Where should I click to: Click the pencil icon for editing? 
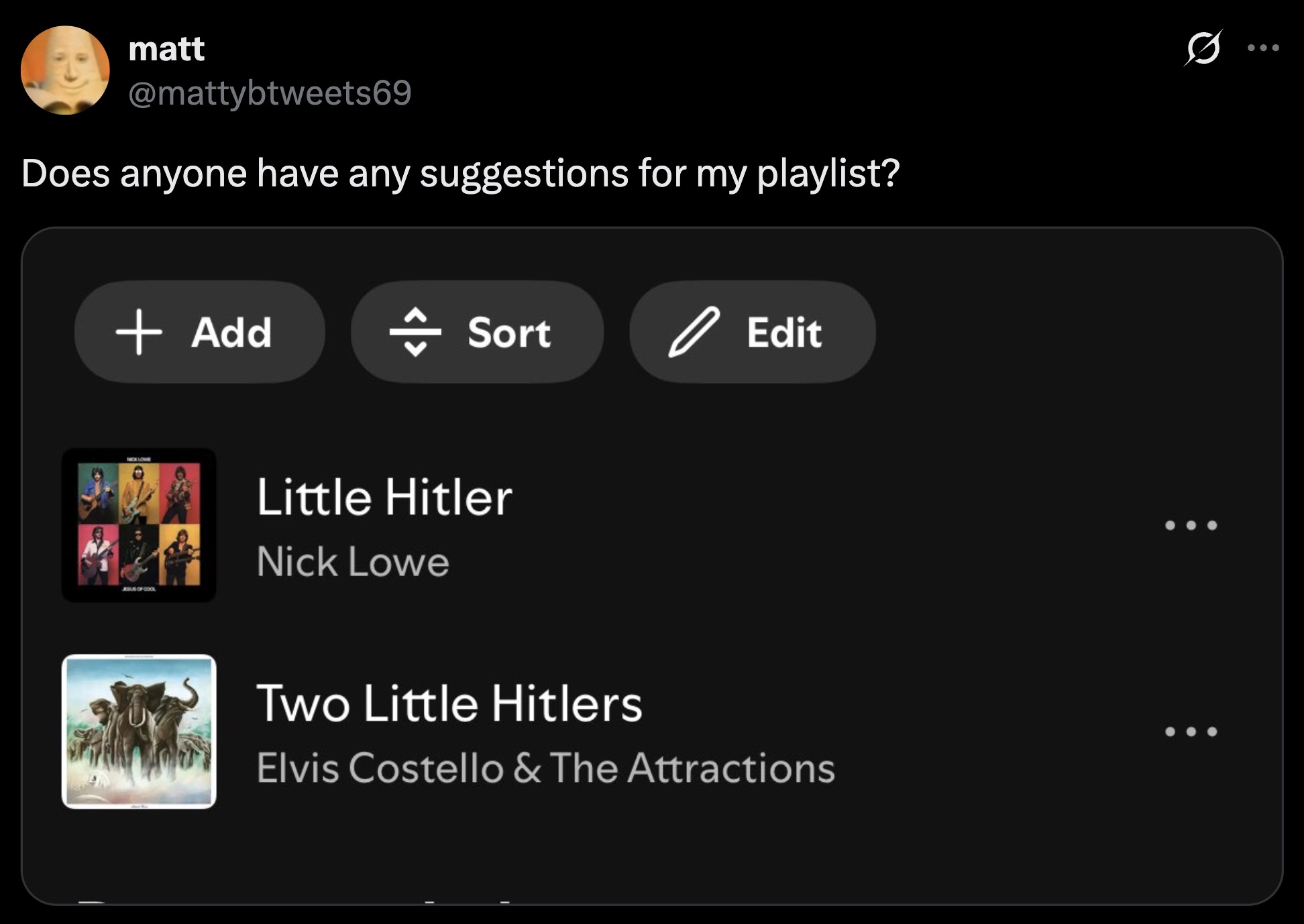click(694, 332)
